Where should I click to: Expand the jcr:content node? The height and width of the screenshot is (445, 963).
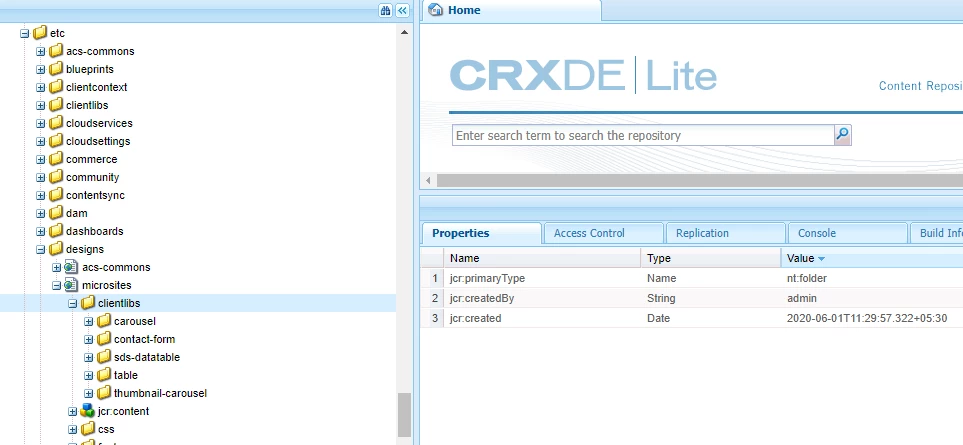click(72, 411)
